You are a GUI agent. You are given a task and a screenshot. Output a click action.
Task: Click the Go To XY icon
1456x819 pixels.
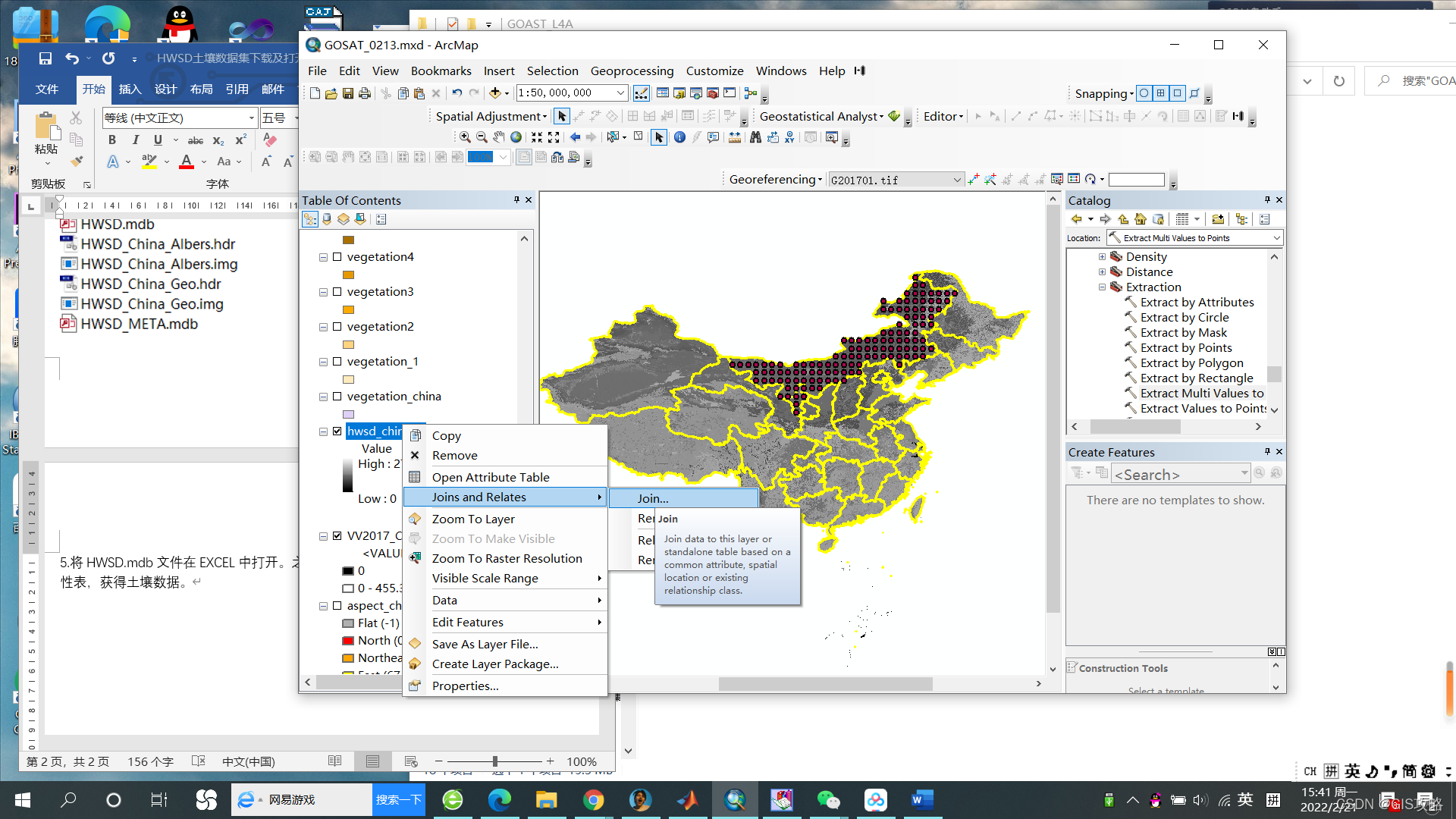(790, 137)
